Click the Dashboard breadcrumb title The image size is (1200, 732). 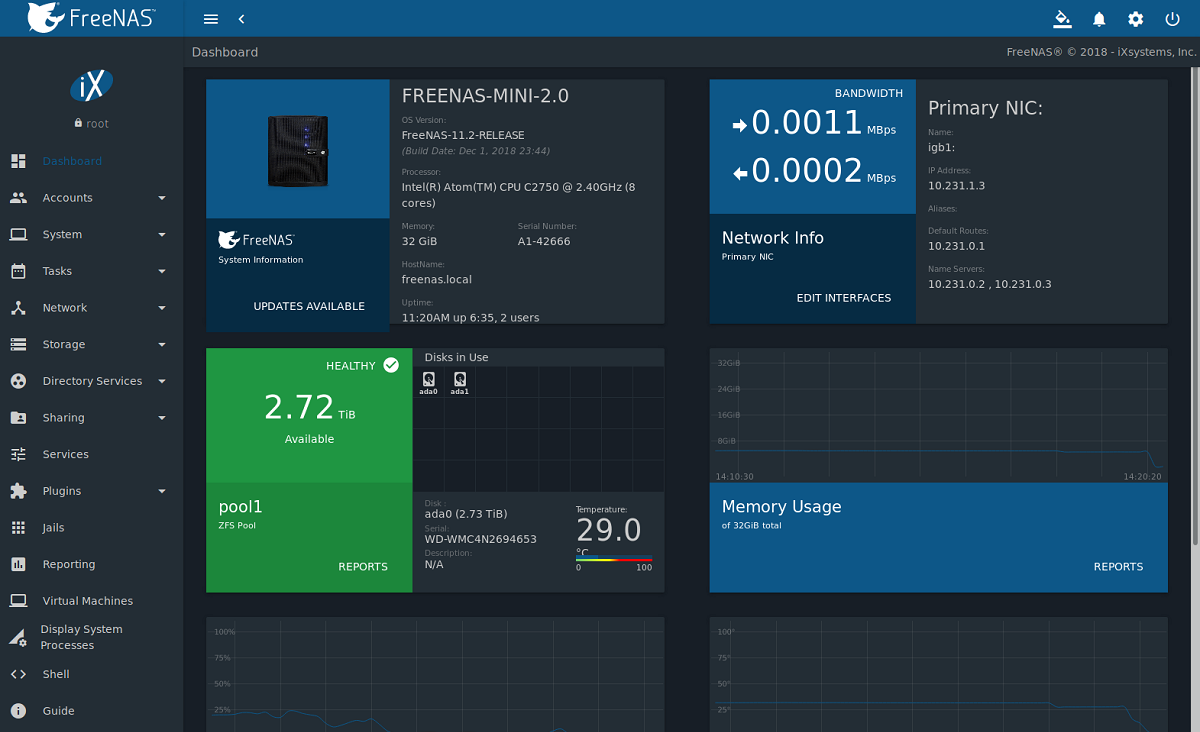[225, 52]
